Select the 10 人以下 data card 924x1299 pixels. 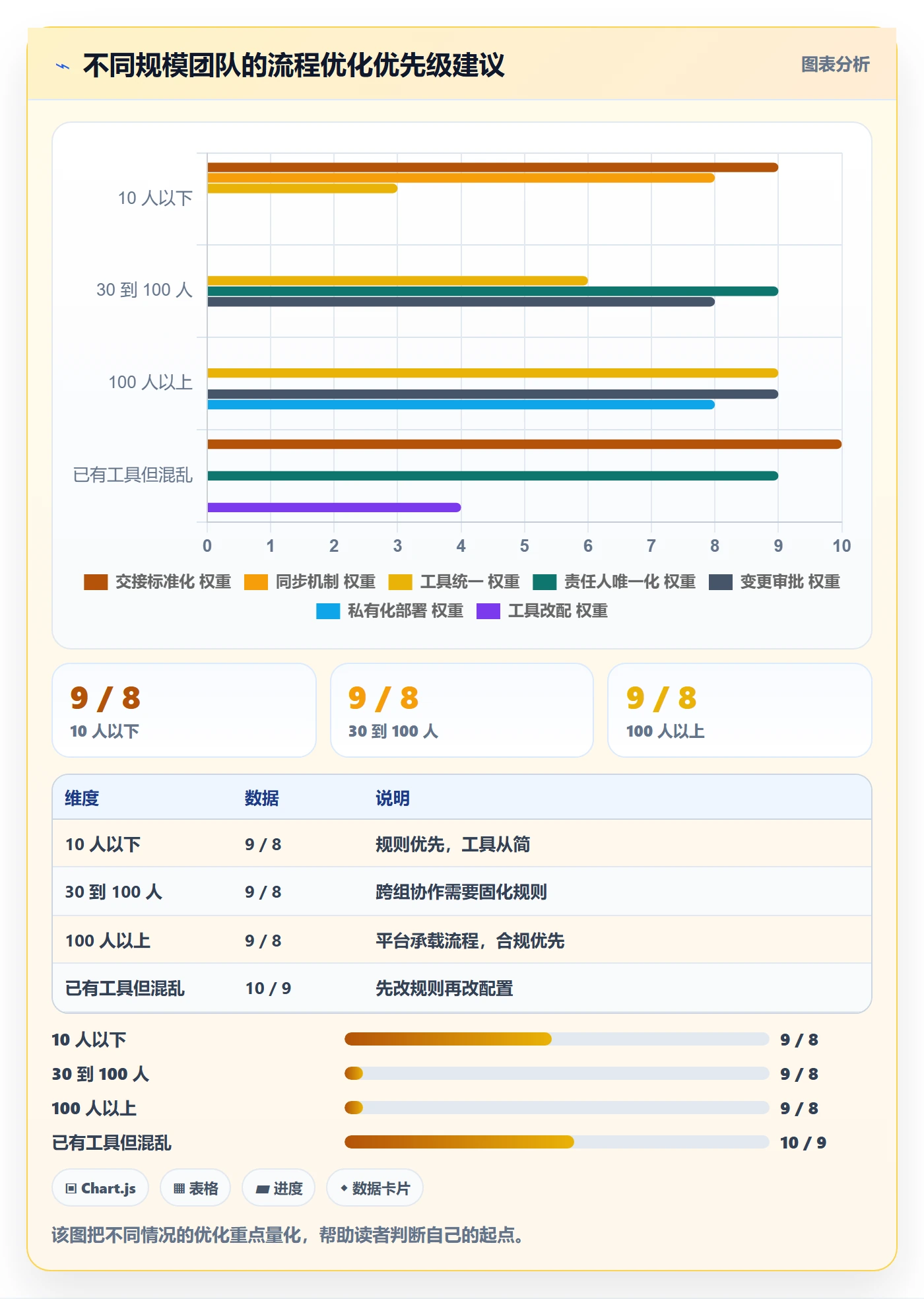(x=184, y=710)
